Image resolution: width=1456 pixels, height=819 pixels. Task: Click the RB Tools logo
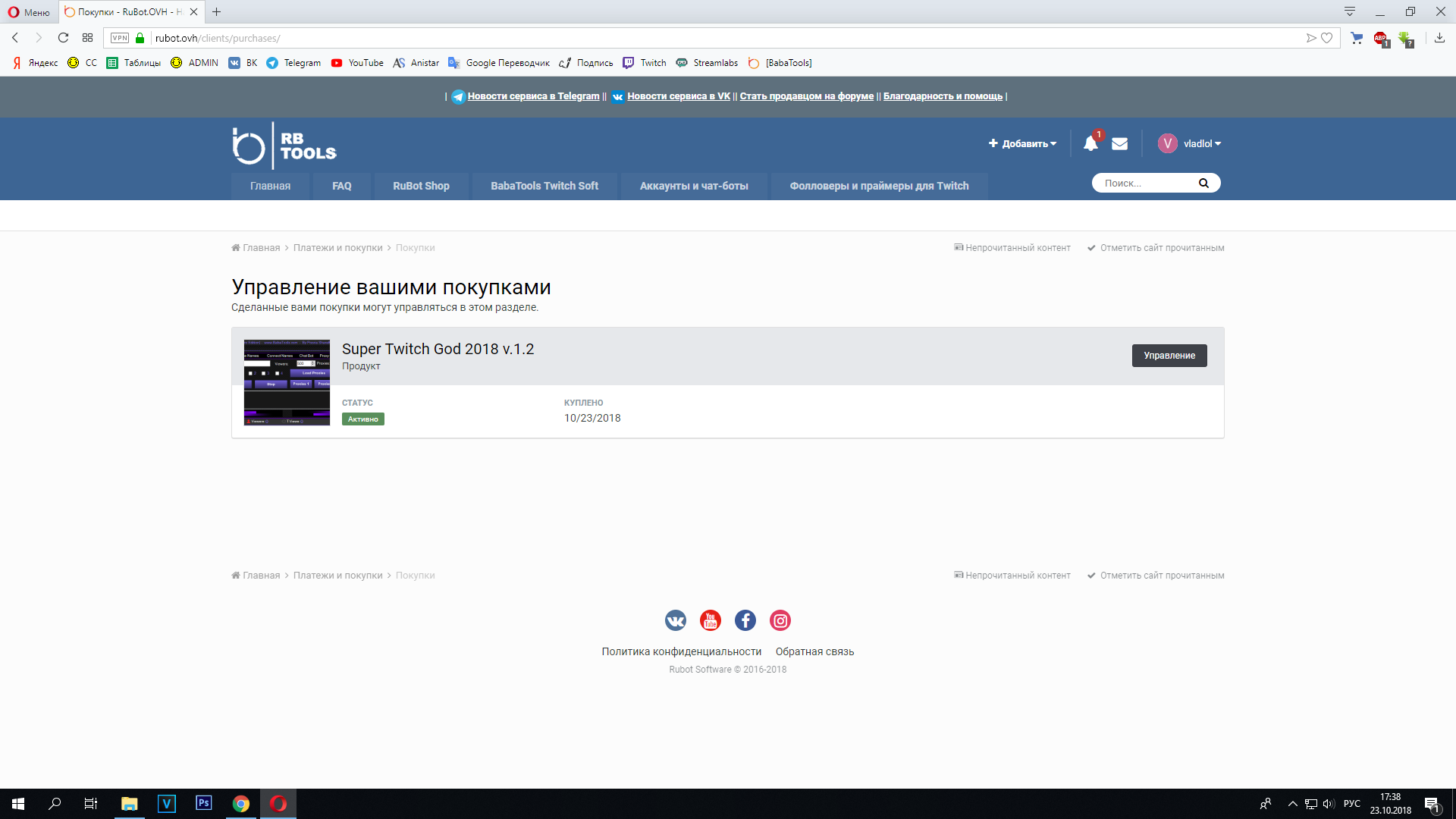click(x=284, y=146)
